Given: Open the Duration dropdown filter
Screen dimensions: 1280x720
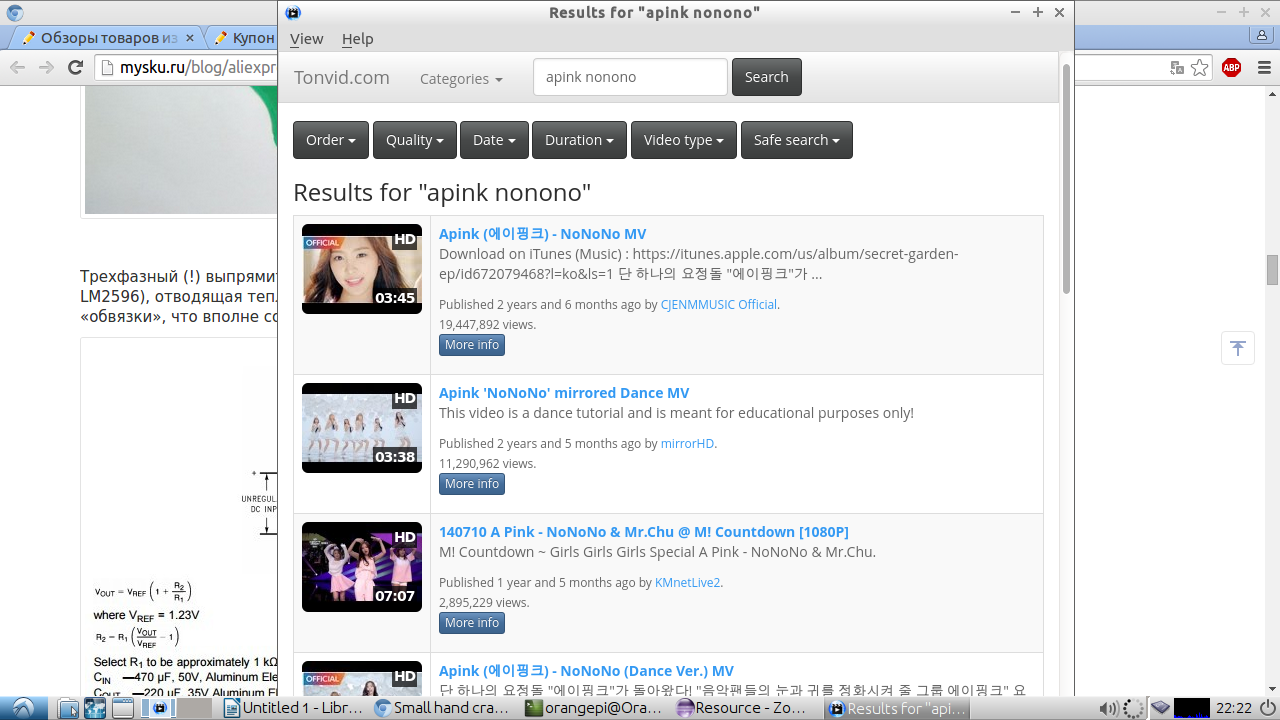Looking at the screenshot, I should click(x=579, y=140).
